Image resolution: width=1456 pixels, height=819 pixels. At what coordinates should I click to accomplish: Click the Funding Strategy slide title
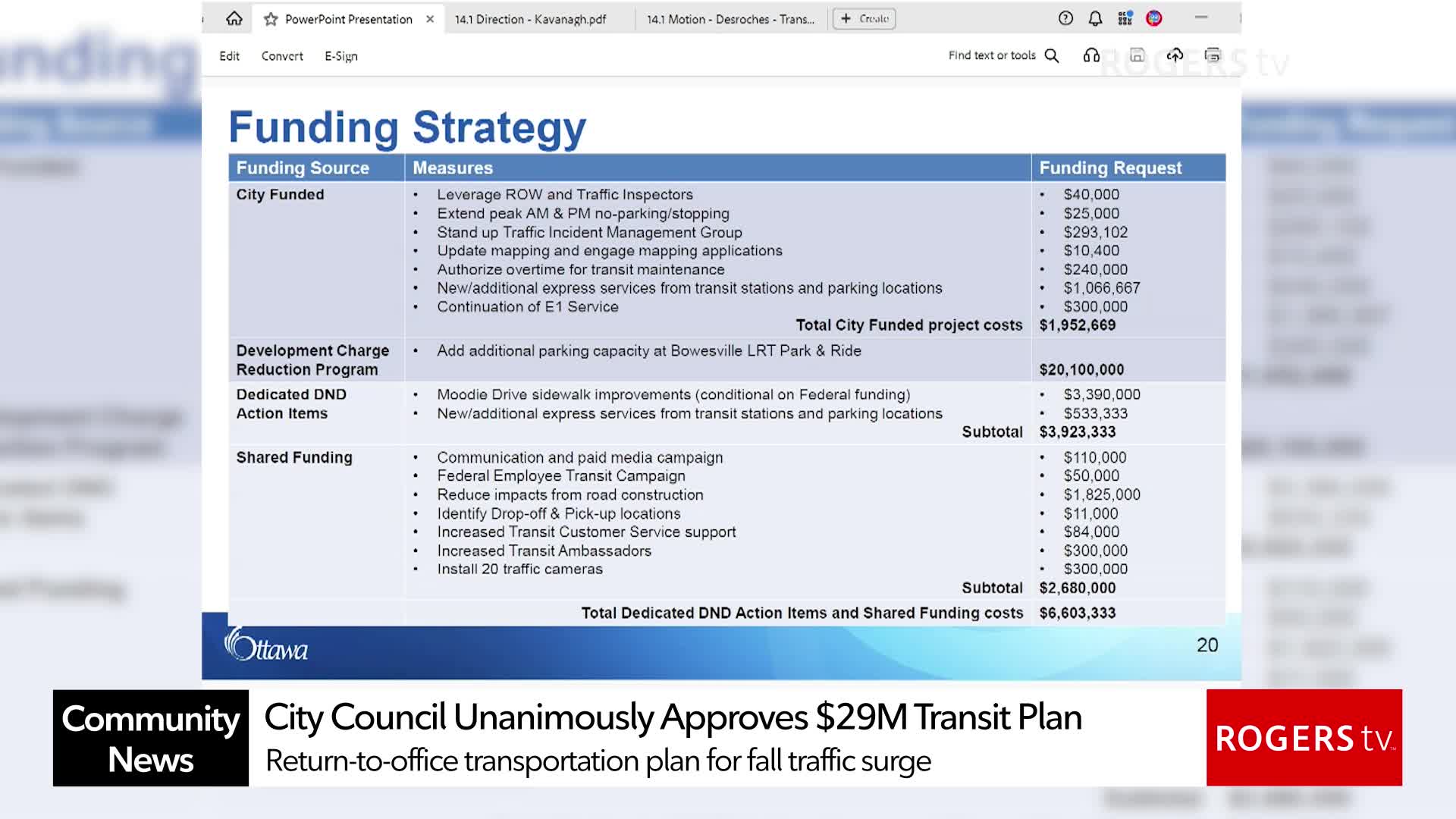pyautogui.click(x=407, y=127)
